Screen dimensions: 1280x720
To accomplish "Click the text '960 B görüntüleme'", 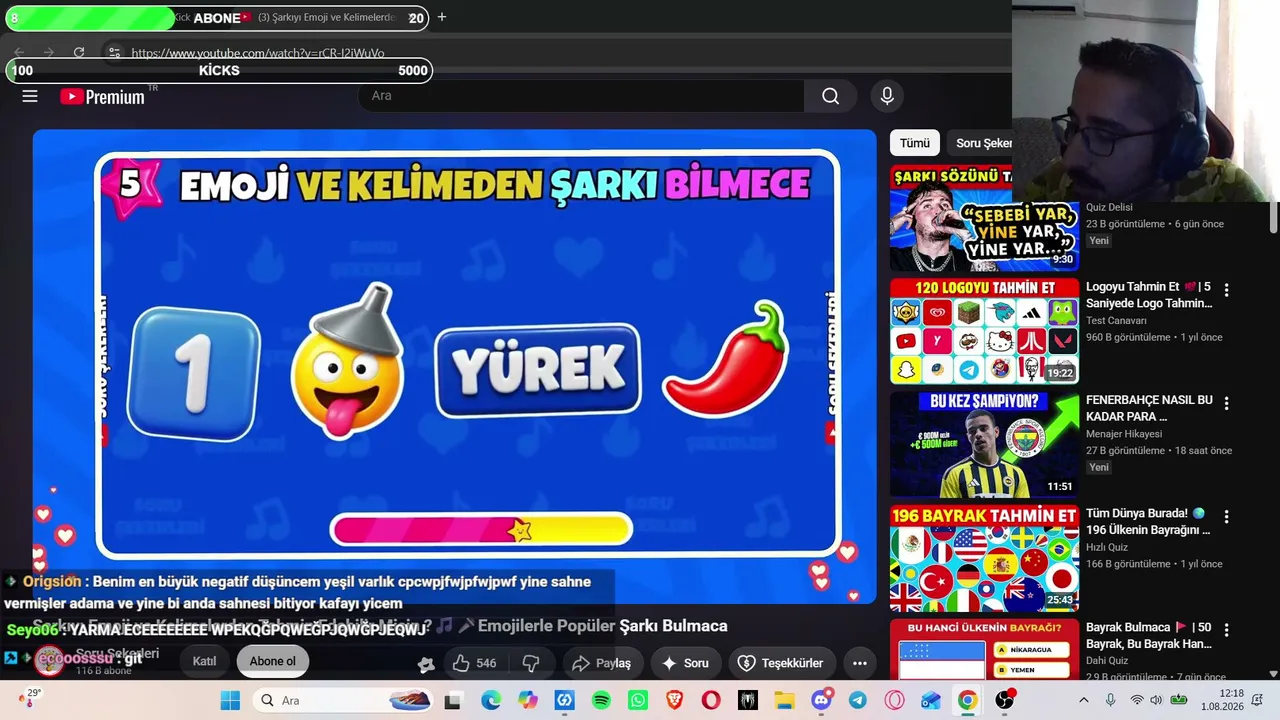I will coord(1128,337).
